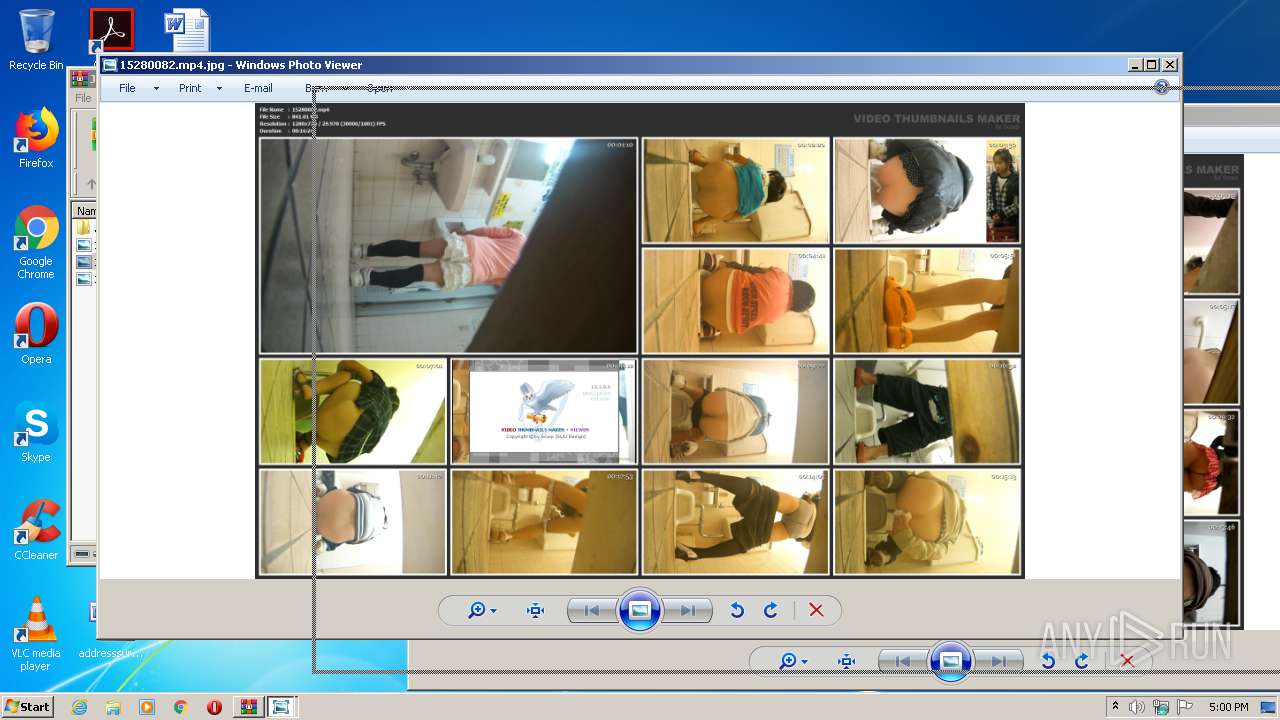This screenshot has width=1280, height=720.
Task: Open the Burn menu in Photo Viewer
Action: click(x=316, y=88)
